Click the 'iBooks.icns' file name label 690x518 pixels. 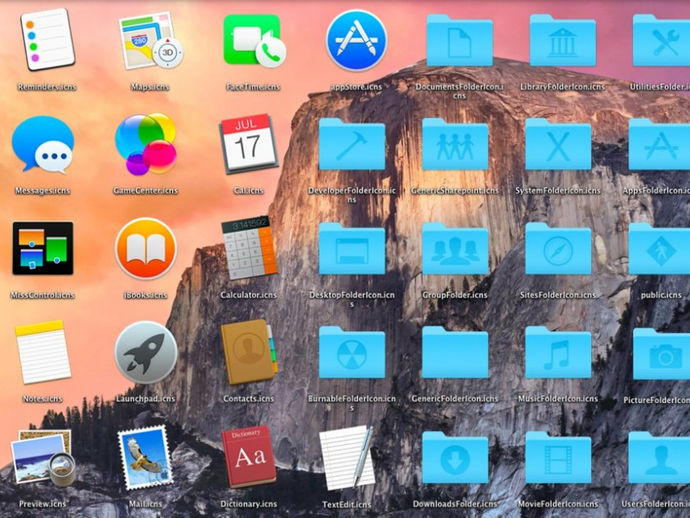(x=146, y=295)
